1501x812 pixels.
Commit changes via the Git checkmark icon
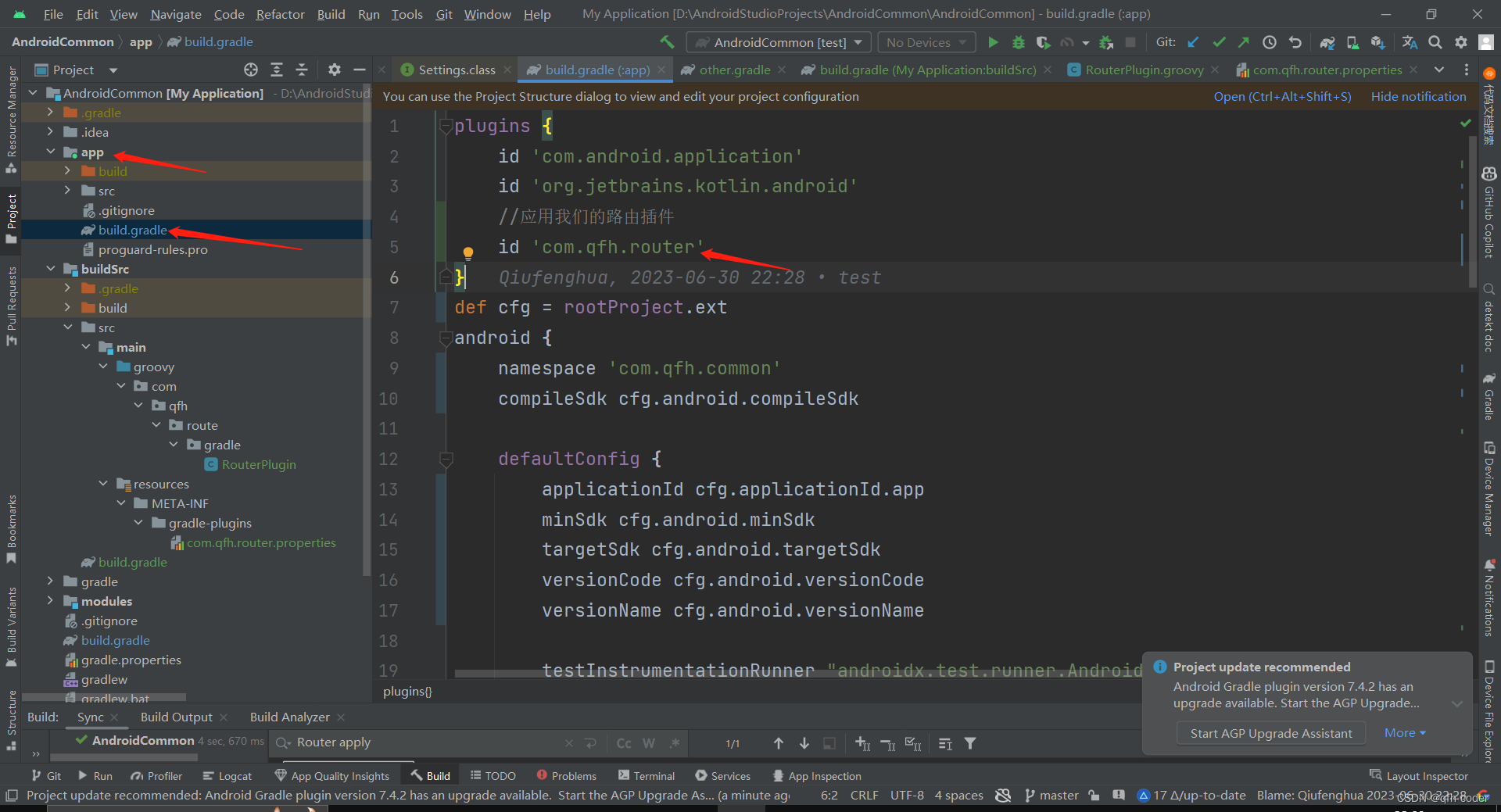(x=1219, y=42)
